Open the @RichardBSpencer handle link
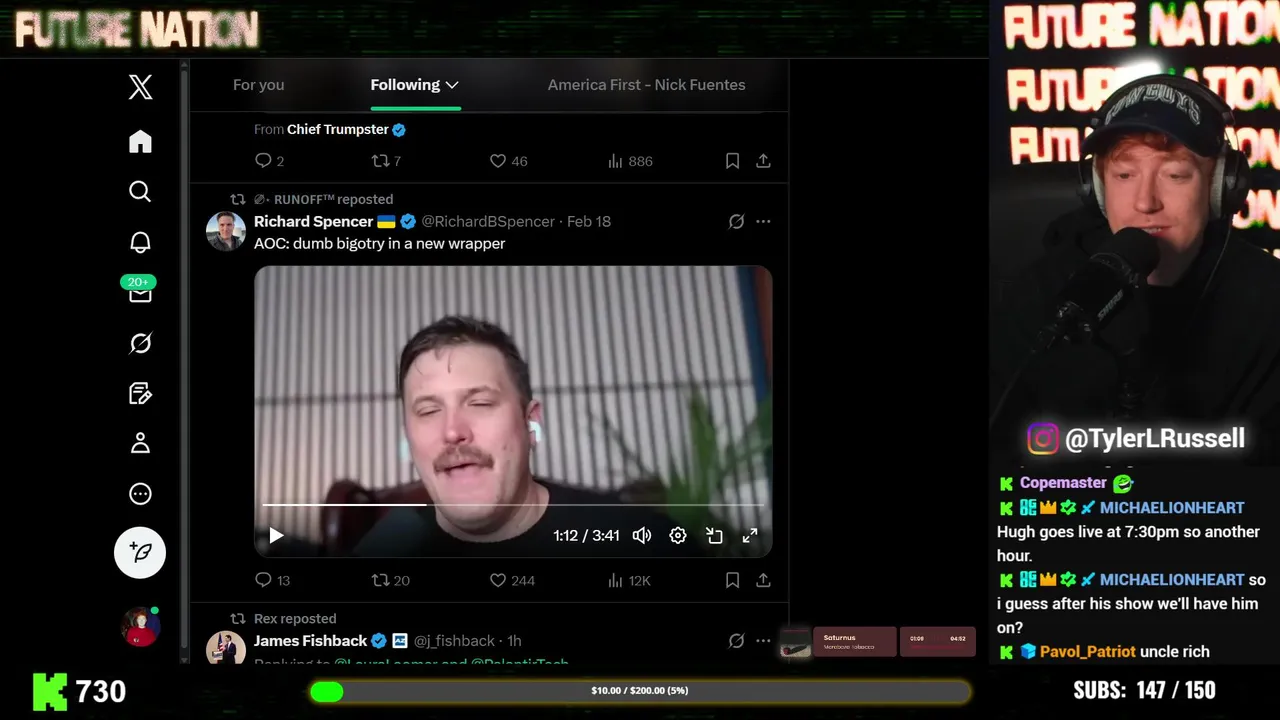Viewport: 1280px width, 720px height. [x=488, y=221]
